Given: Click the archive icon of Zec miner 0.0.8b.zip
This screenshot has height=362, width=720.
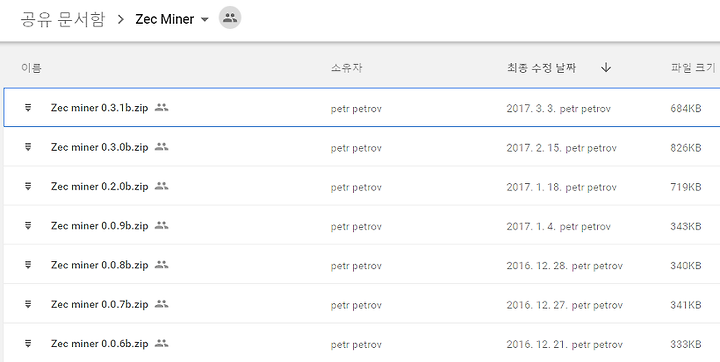Looking at the screenshot, I should 28,265.
